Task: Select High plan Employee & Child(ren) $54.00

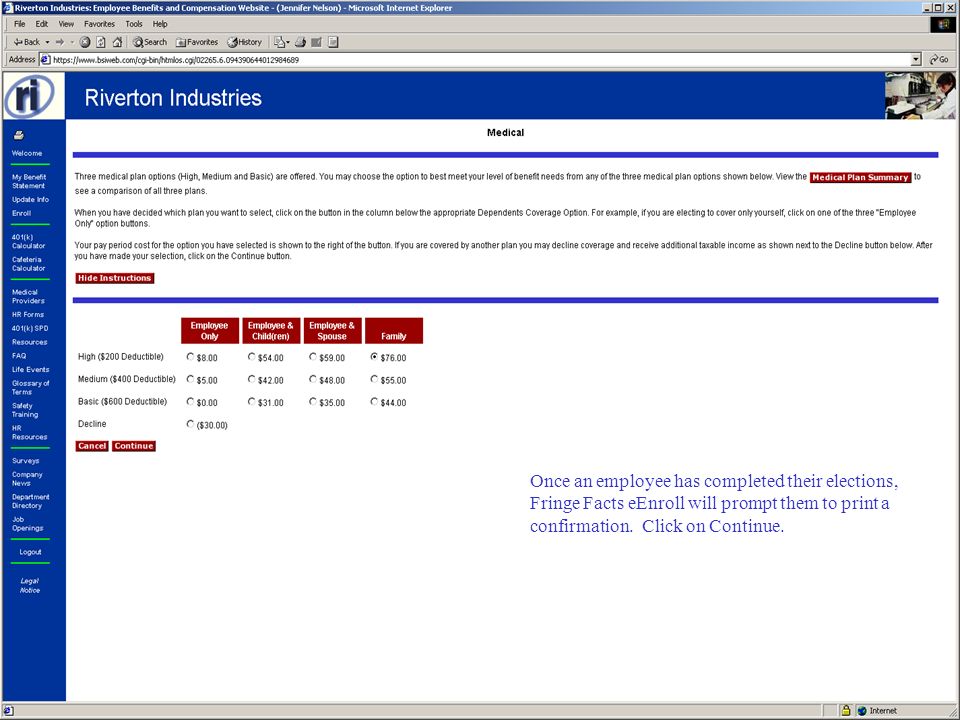Action: (x=252, y=357)
